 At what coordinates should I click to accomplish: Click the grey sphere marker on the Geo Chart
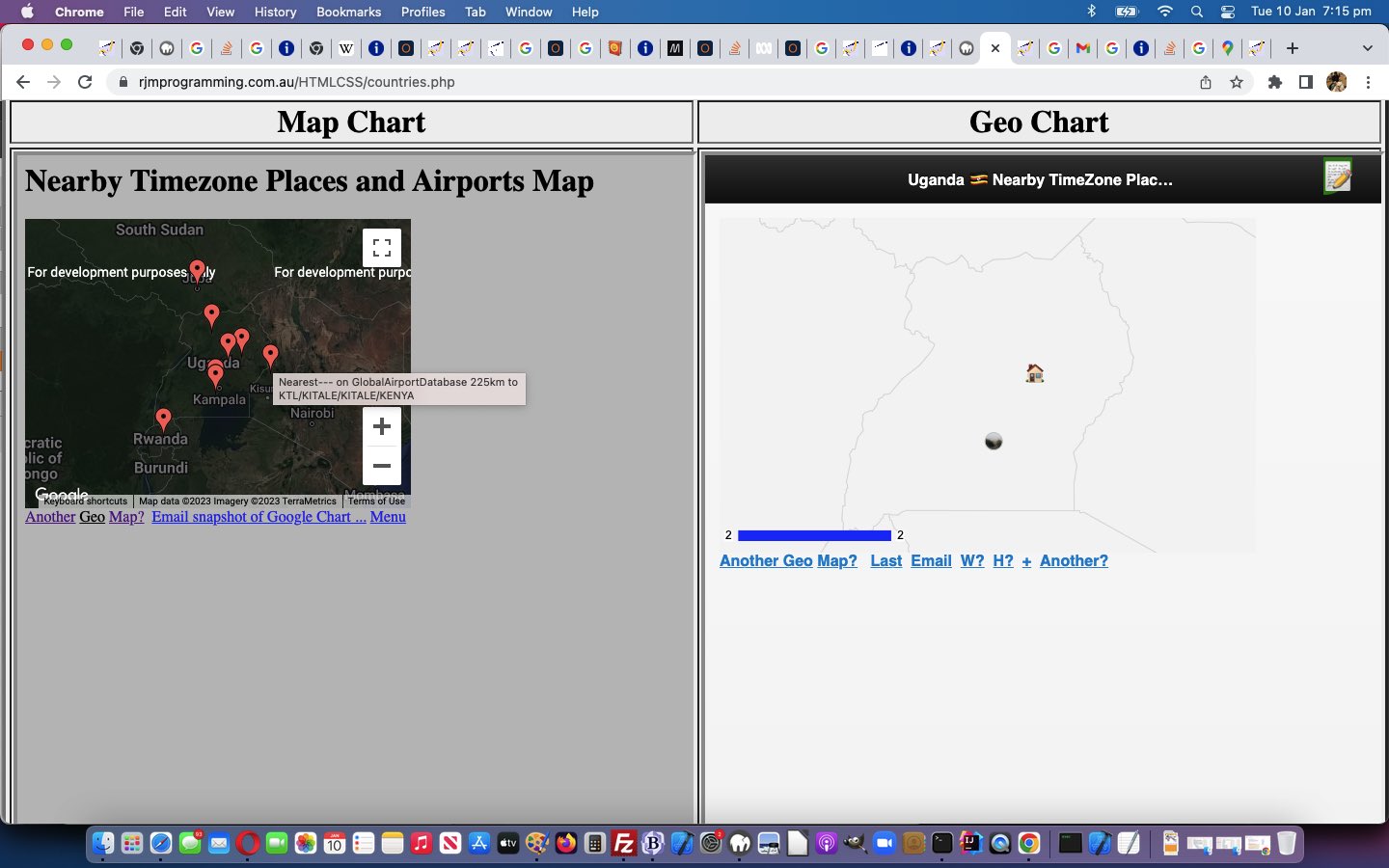click(x=994, y=441)
